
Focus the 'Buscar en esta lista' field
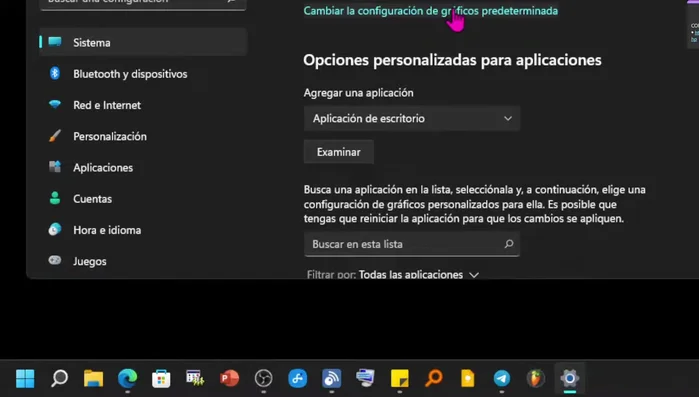click(x=412, y=244)
